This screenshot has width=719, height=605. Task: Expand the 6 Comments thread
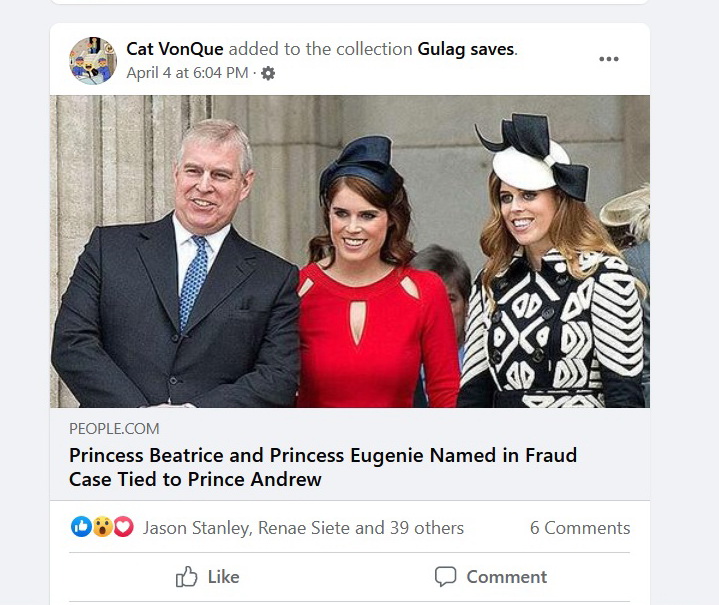point(580,528)
